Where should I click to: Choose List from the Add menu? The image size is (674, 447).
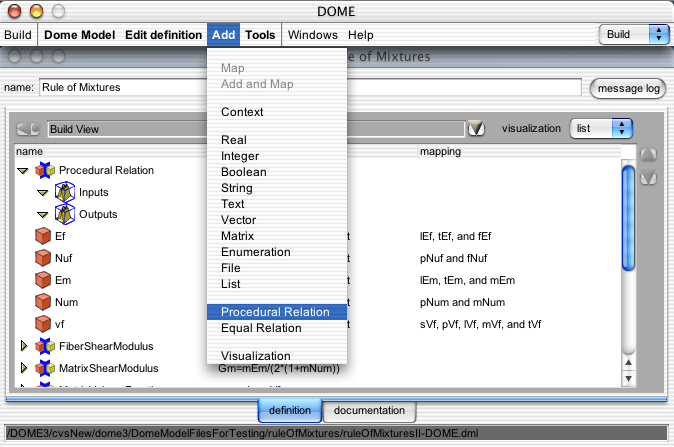[x=277, y=284]
